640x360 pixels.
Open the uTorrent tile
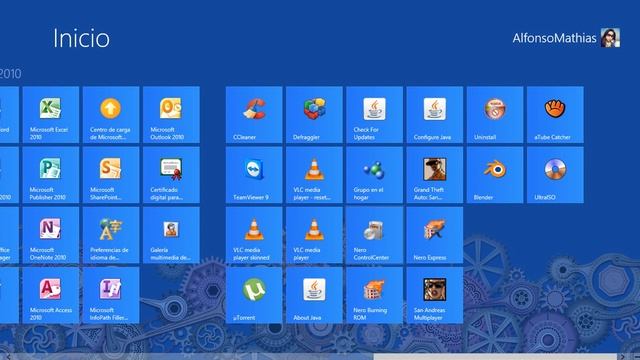254,295
